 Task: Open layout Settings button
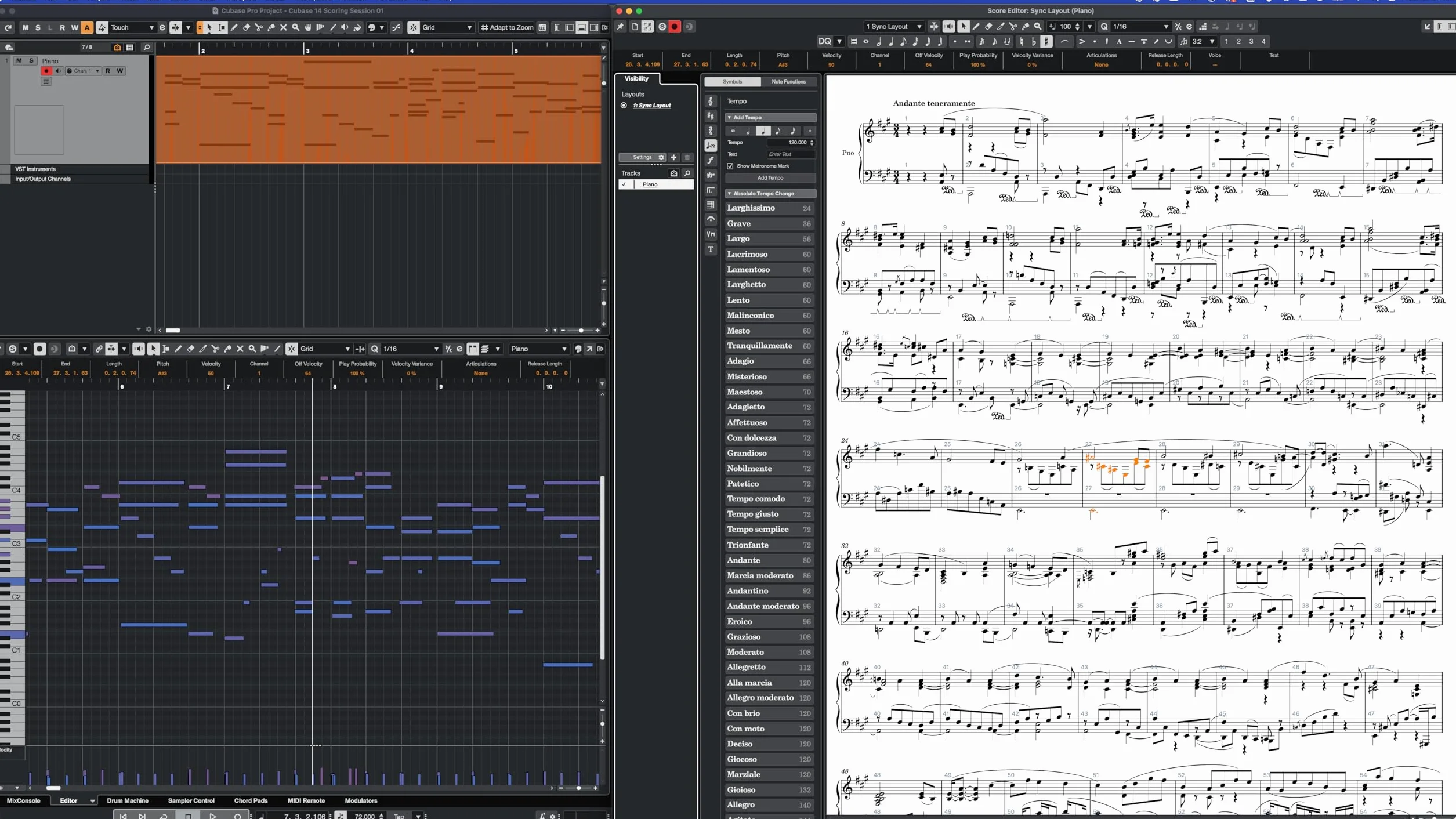[642, 158]
